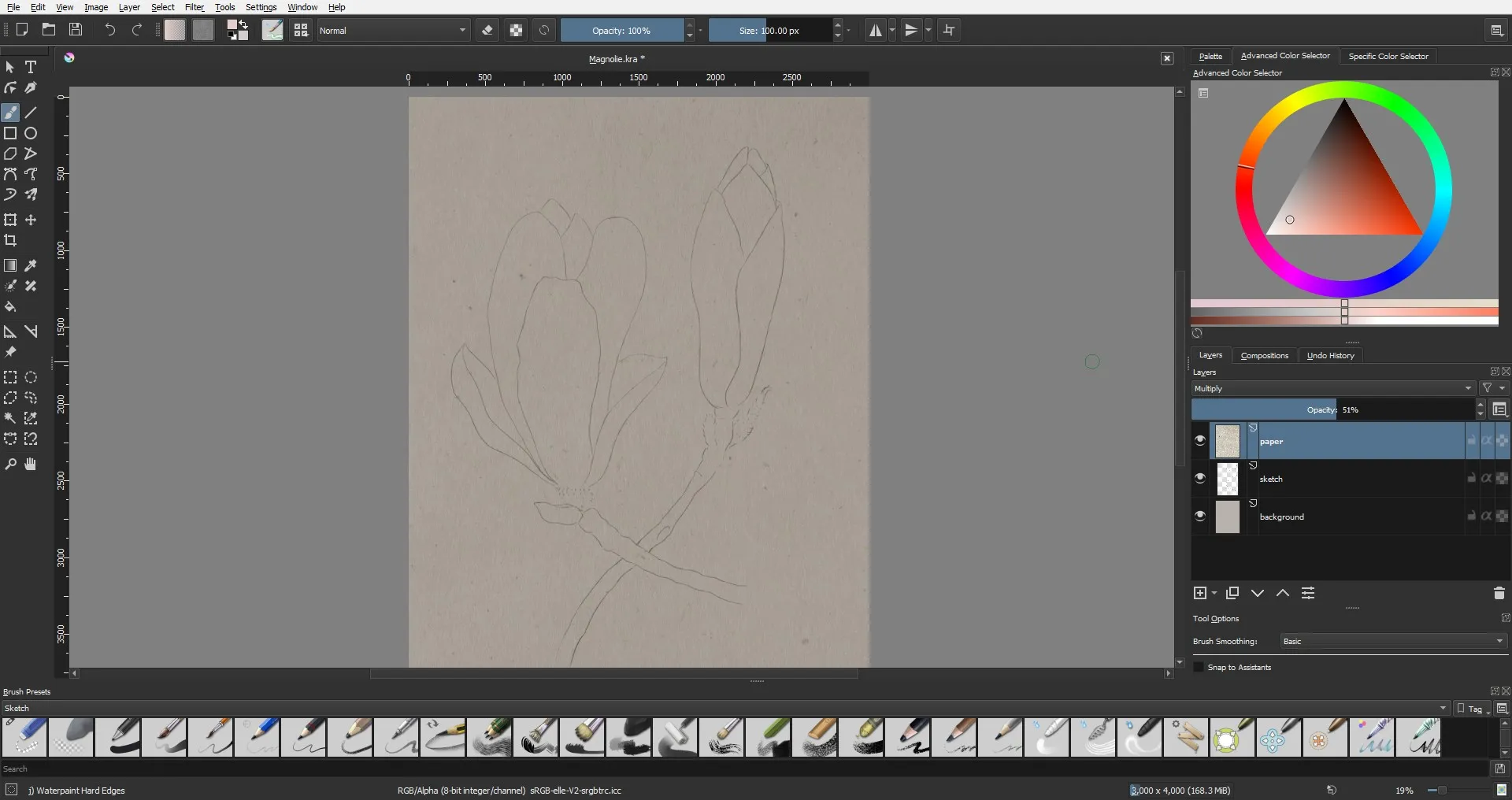Toggle eraser mode in toolbar

click(x=487, y=31)
